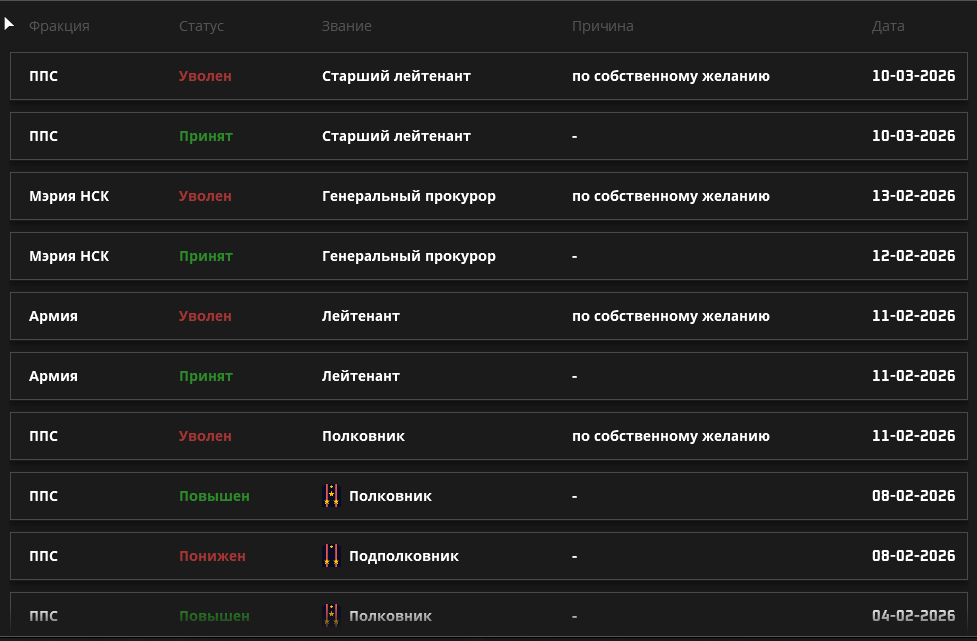Click the rank insignia icon in the 04-02-2026 row
Screen dimensions: 977x641
[331, 616]
